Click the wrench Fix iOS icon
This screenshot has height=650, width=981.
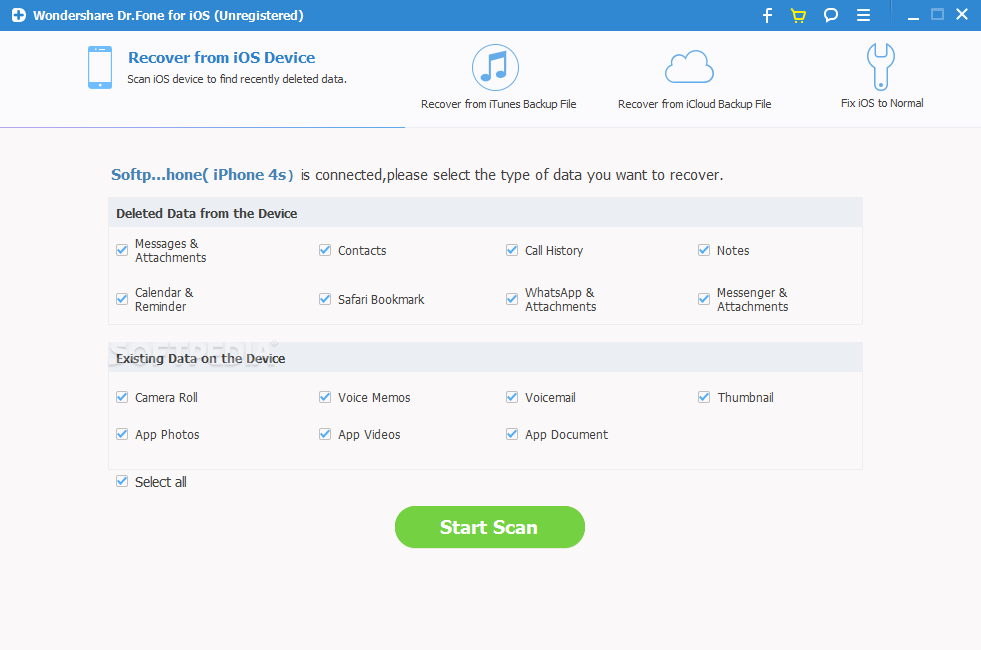pyautogui.click(x=881, y=66)
